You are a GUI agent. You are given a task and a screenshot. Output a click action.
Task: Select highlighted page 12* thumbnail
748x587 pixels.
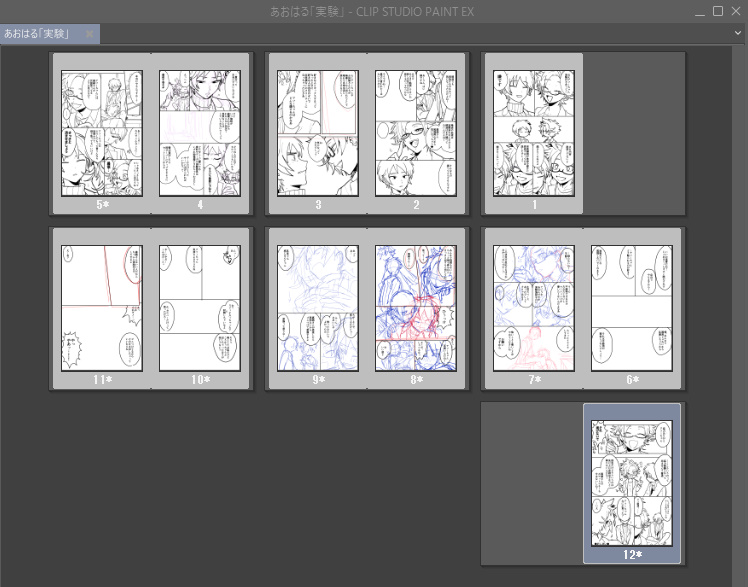coord(632,483)
